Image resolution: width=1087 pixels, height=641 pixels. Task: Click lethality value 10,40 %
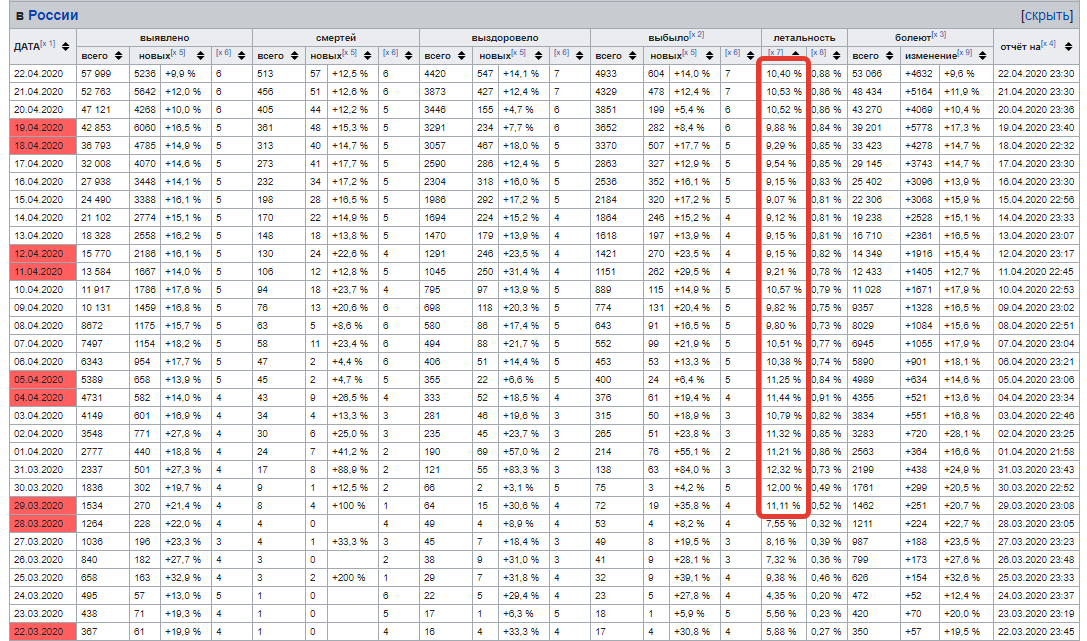(783, 73)
